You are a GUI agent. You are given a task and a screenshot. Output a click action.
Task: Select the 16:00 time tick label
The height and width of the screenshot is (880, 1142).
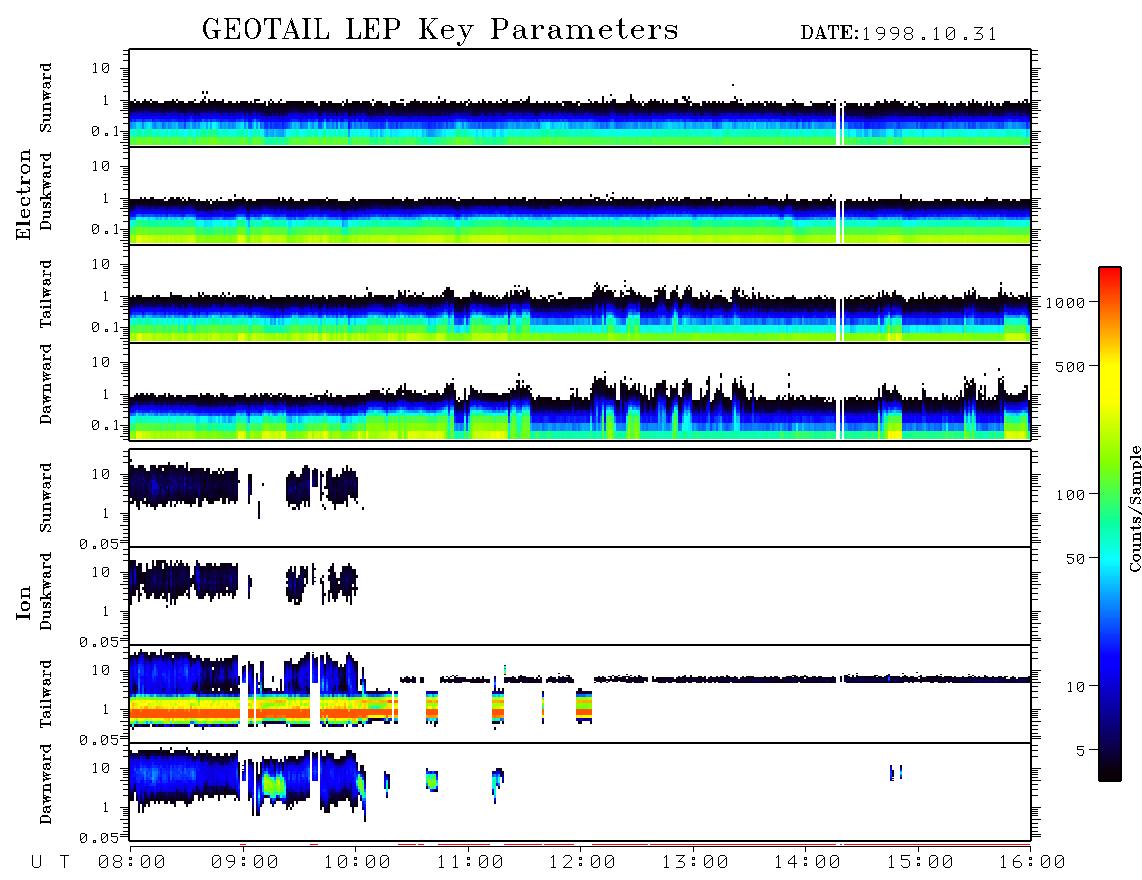coord(1032,862)
